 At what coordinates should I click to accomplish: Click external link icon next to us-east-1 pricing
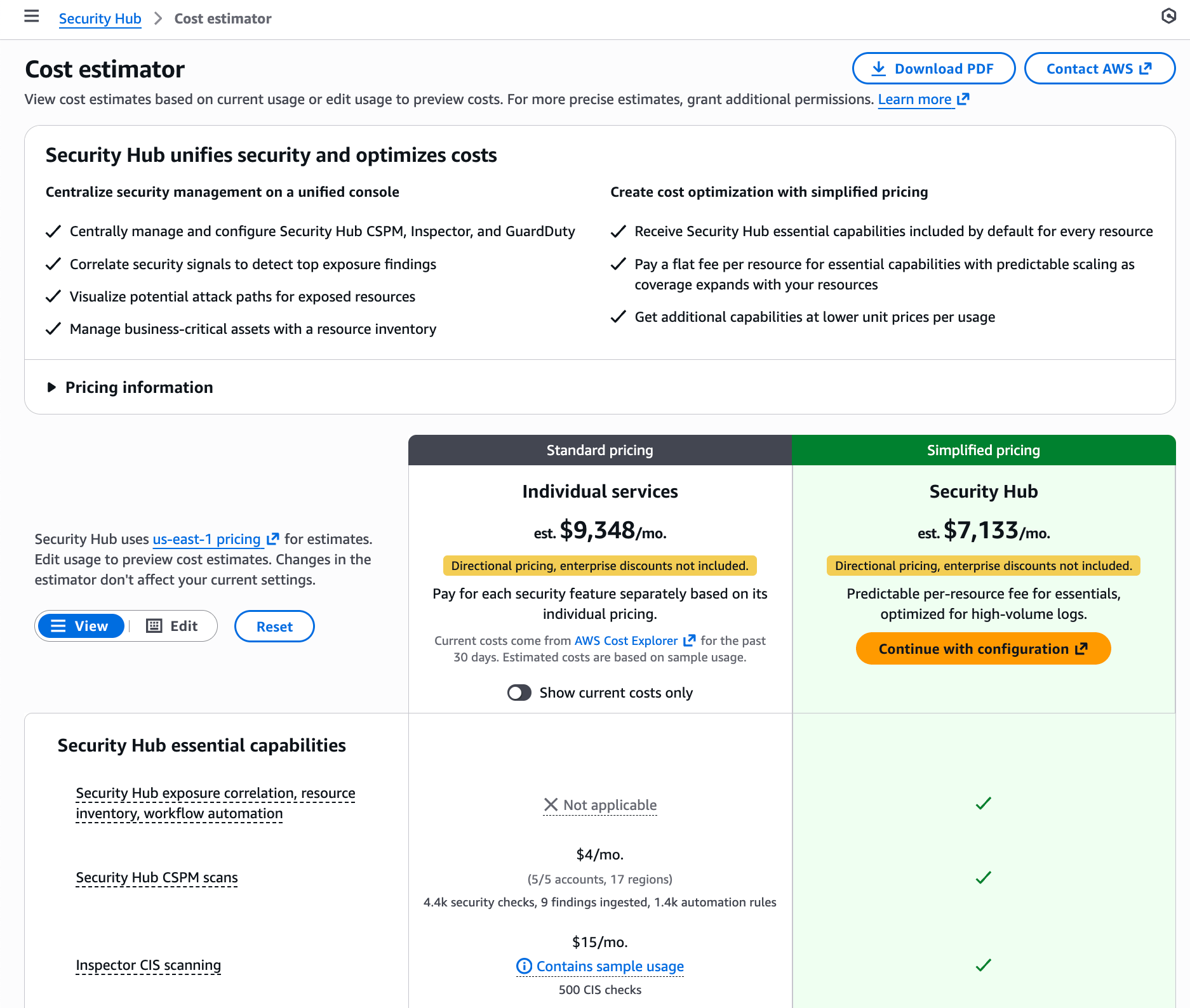point(273,539)
